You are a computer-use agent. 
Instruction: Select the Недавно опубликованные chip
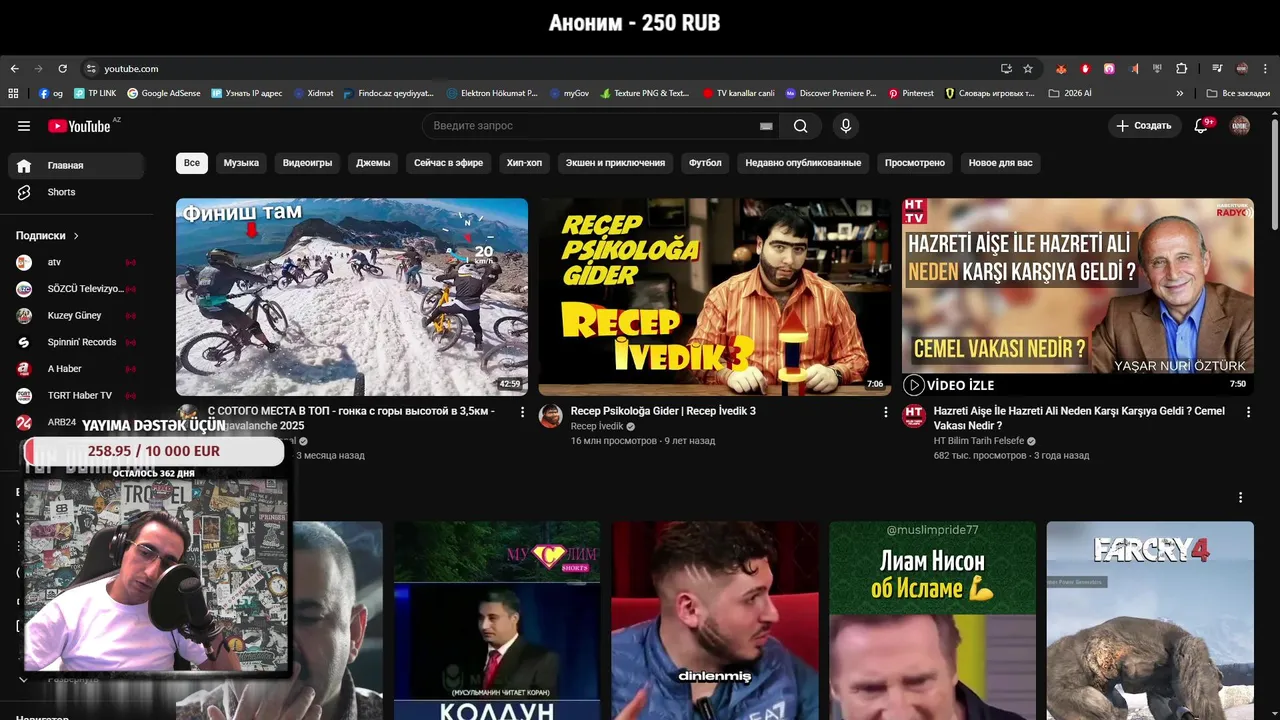click(803, 163)
